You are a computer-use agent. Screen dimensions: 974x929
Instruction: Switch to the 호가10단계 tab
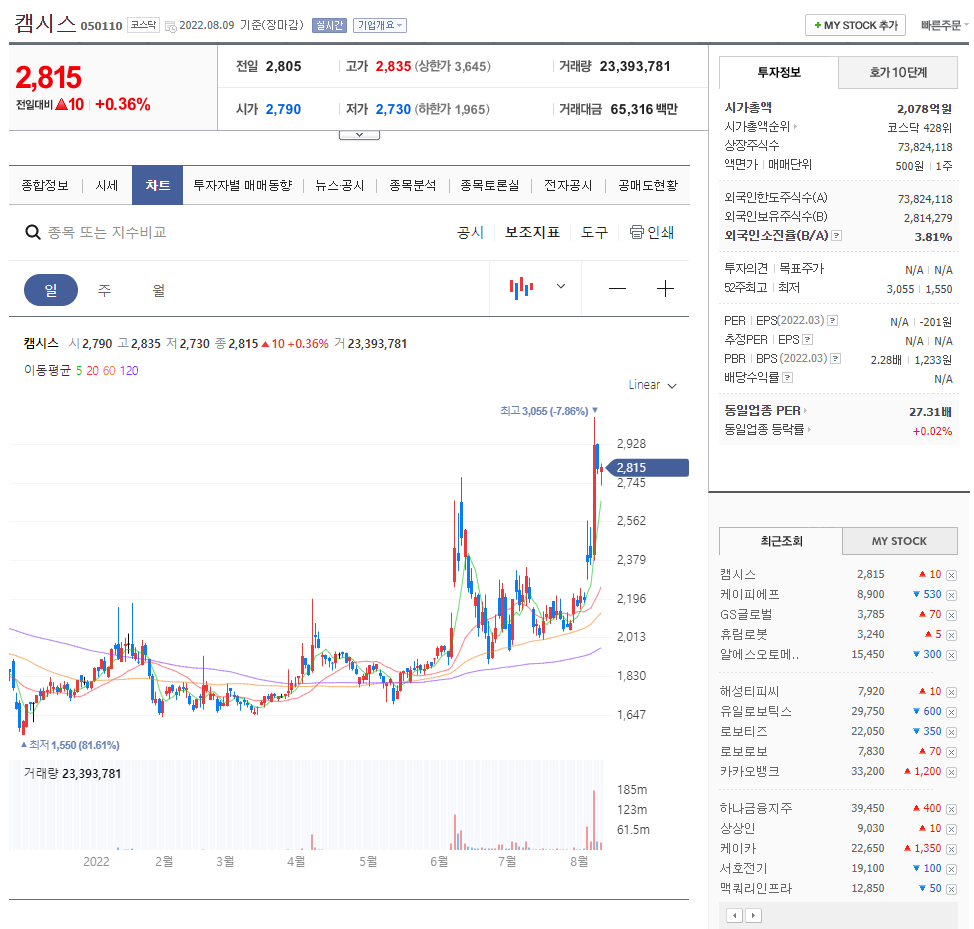pyautogui.click(x=898, y=73)
